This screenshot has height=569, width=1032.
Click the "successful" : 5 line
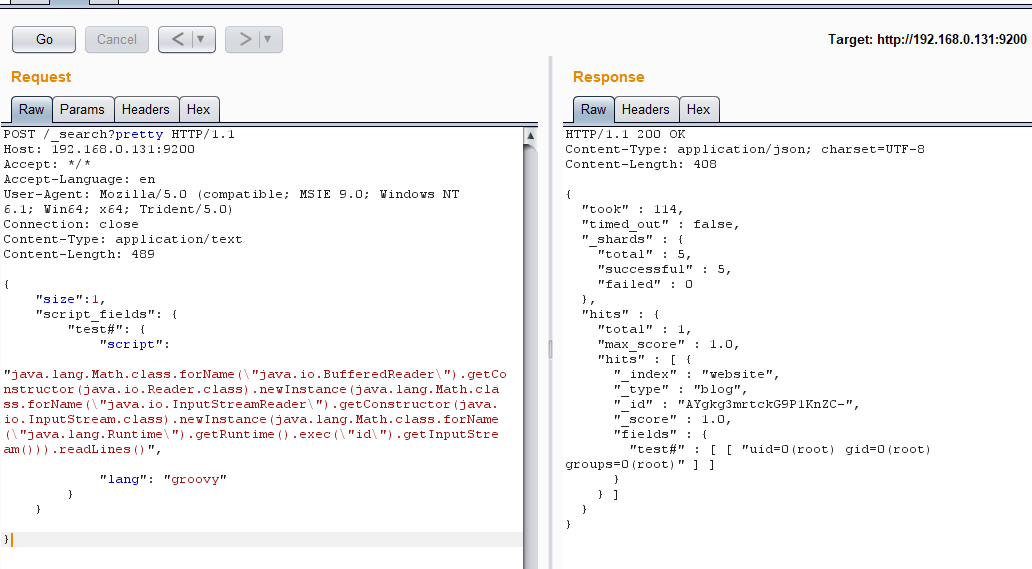pyautogui.click(x=665, y=270)
